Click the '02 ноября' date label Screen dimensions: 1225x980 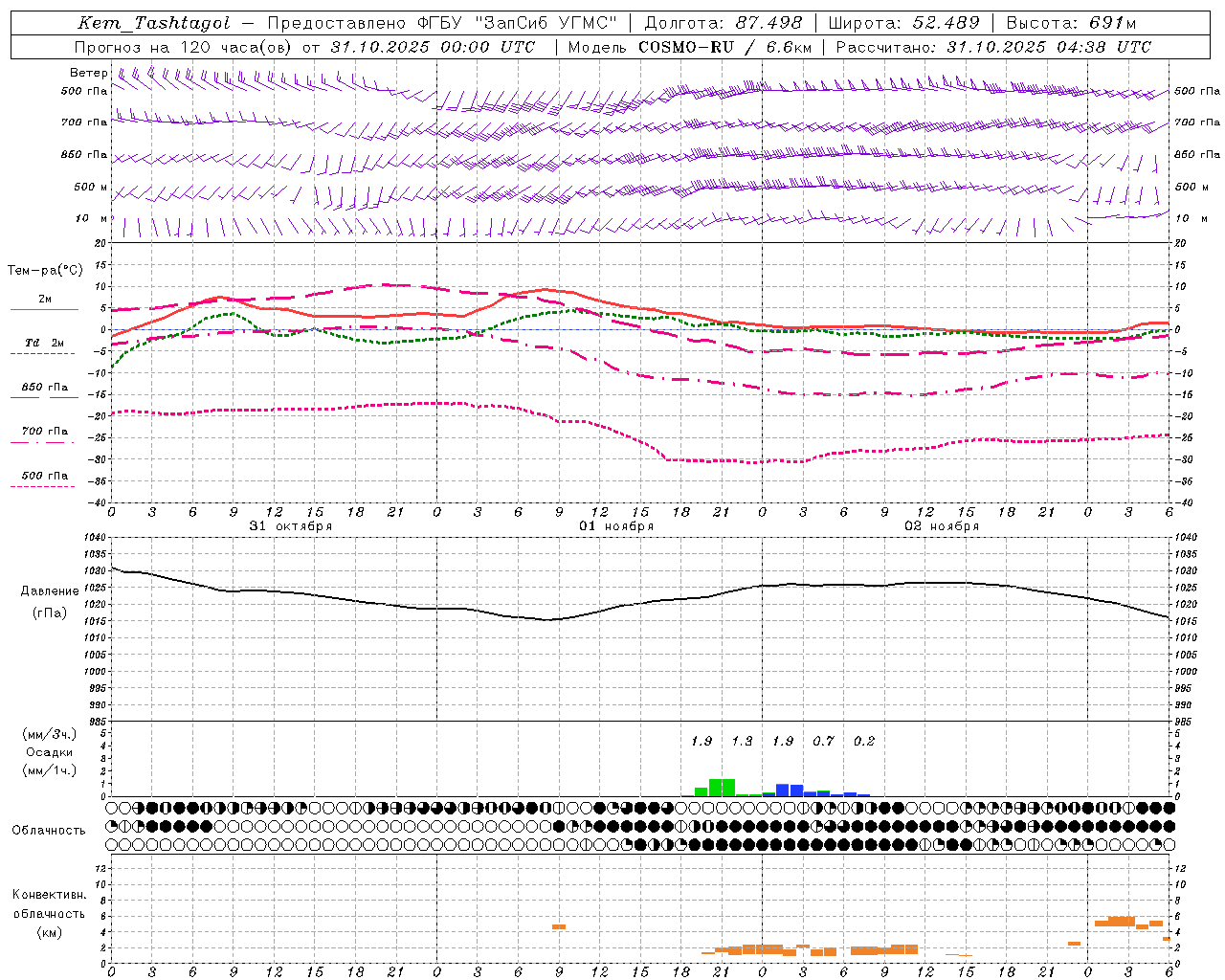coord(942,526)
